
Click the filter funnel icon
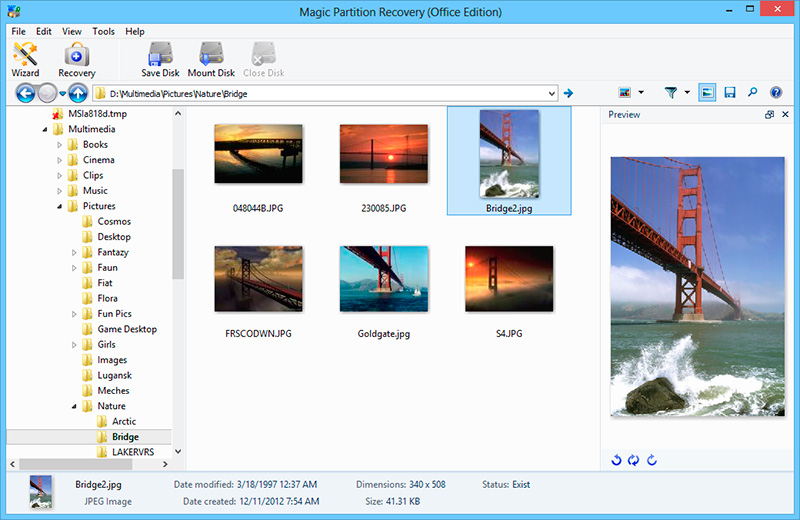coord(671,92)
